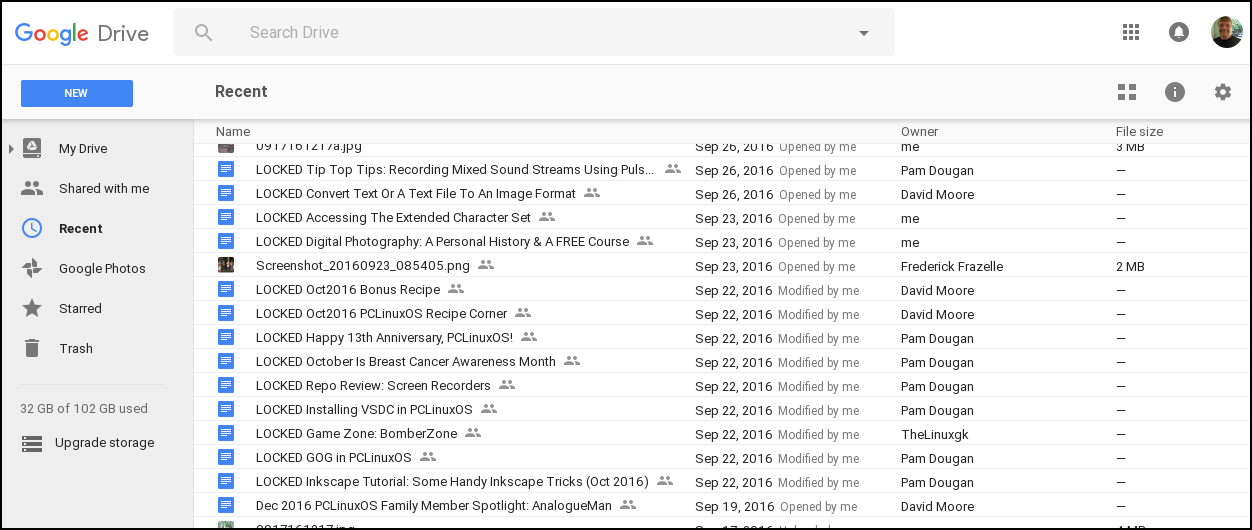Click the File size column header
This screenshot has height=530, width=1252.
coord(1140,132)
